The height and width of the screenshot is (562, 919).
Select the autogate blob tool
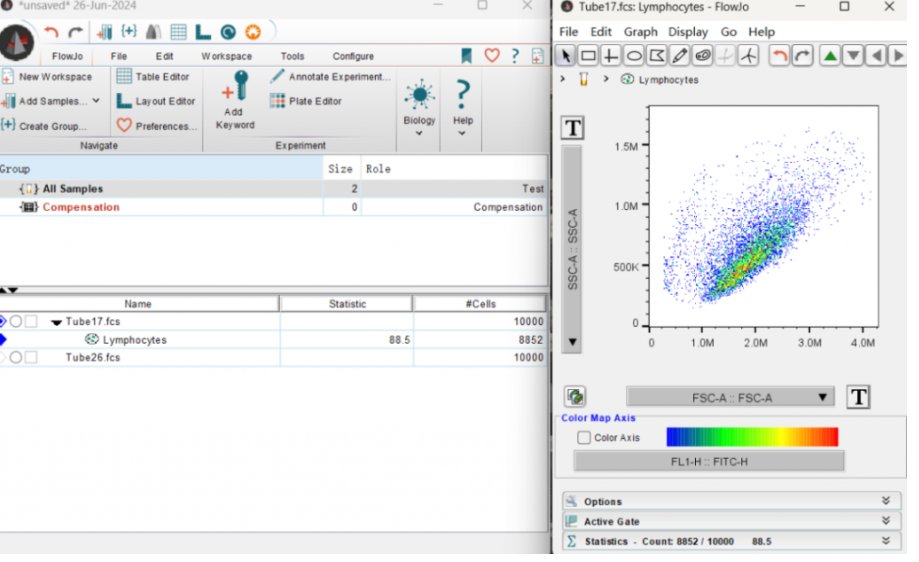(x=702, y=56)
